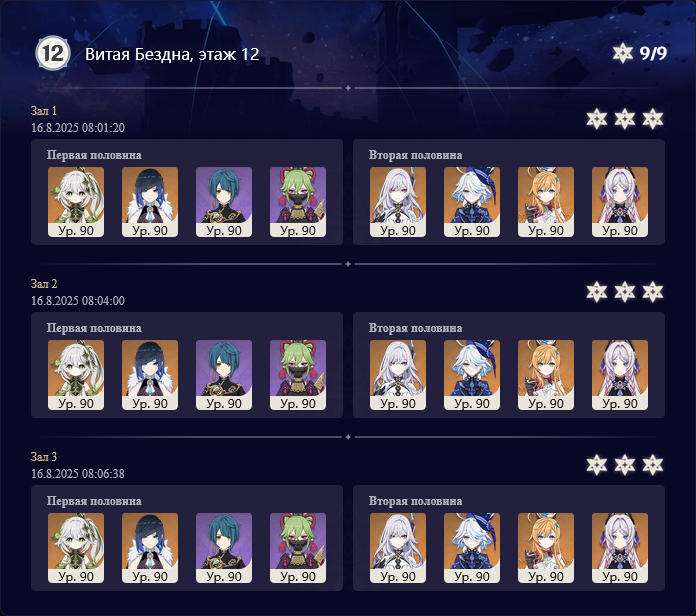Click Xingqiu portrait in Зал 1 first half
696x616 pixels.
pyautogui.click(x=224, y=202)
